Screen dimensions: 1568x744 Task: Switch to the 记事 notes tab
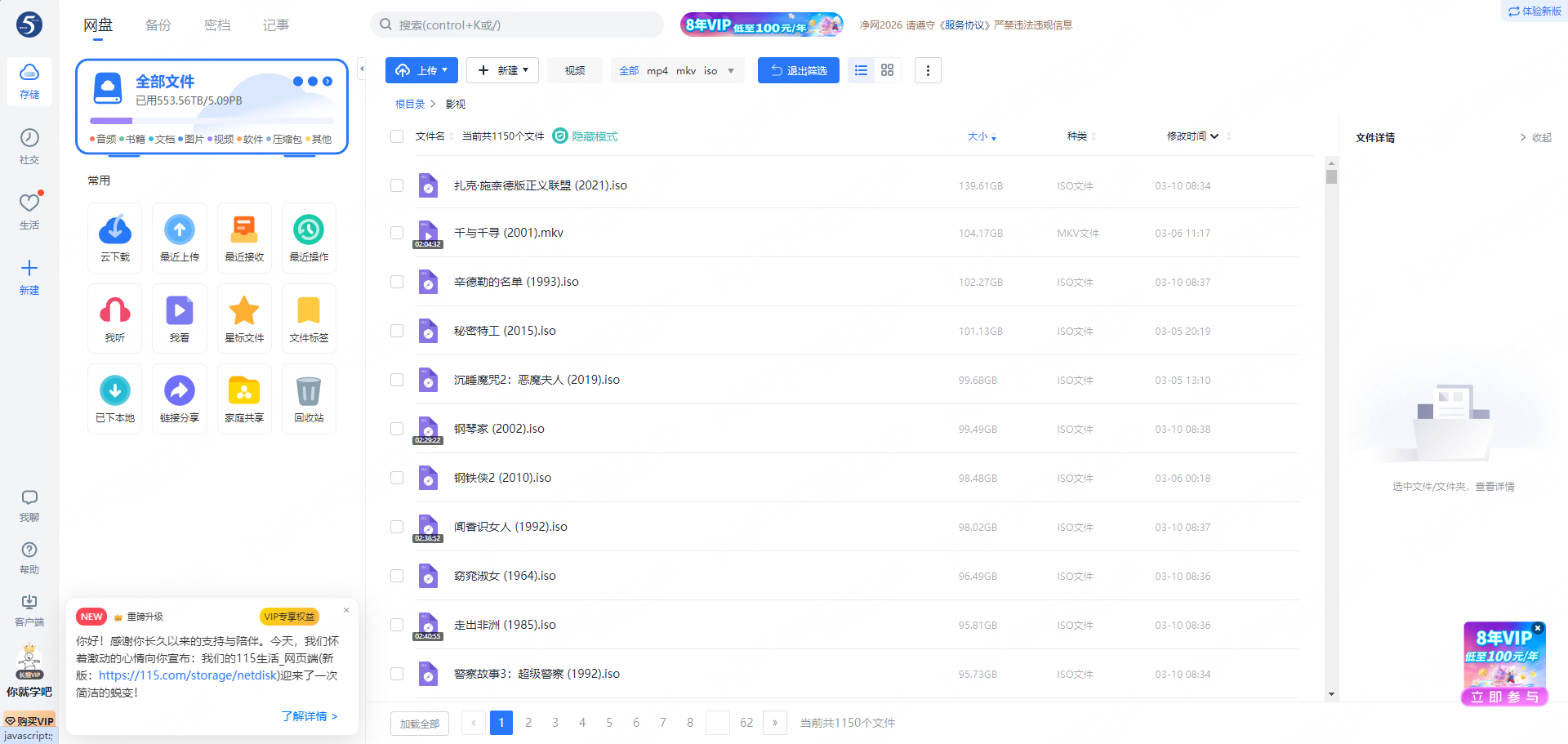[276, 25]
